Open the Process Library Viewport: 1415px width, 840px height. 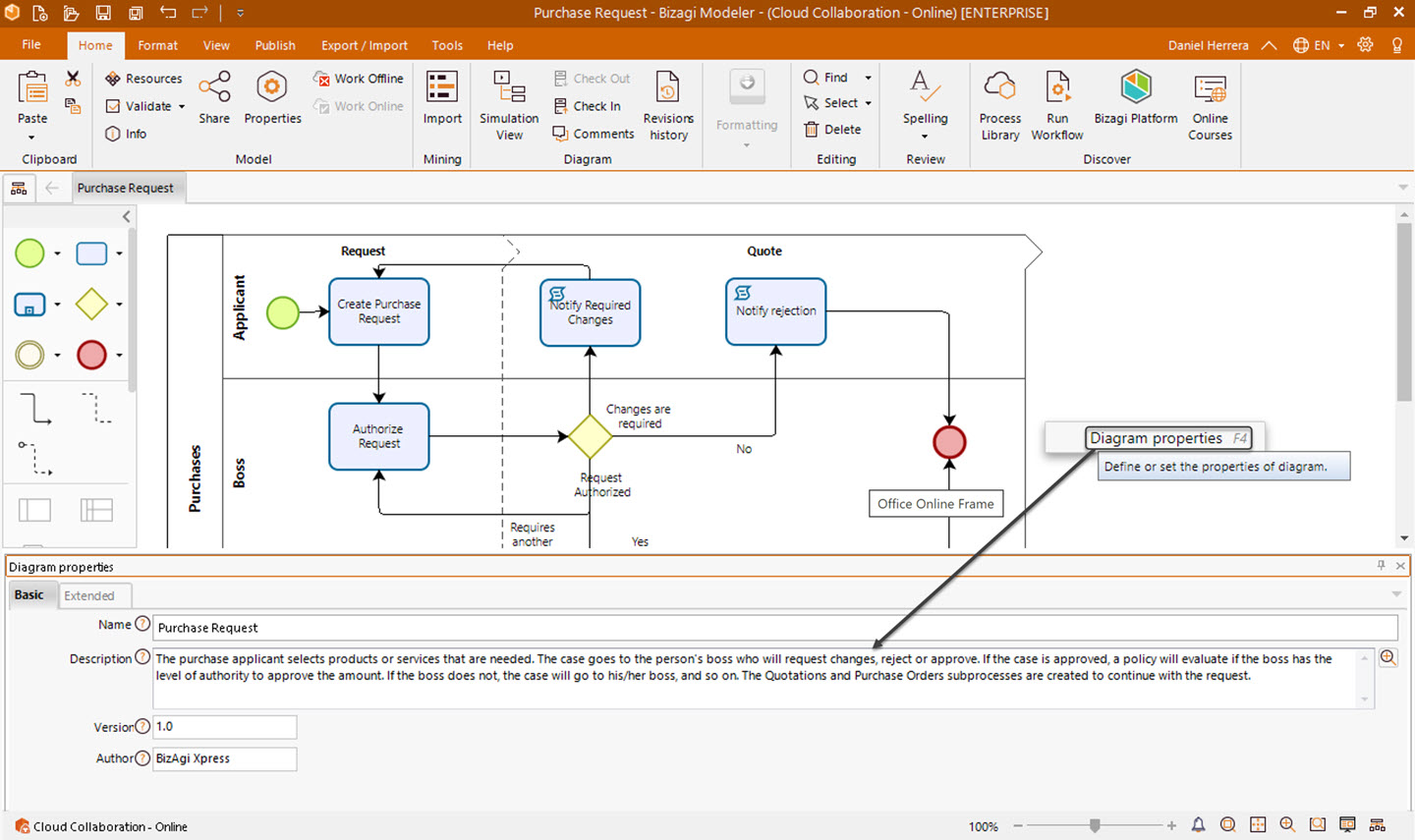1000,105
